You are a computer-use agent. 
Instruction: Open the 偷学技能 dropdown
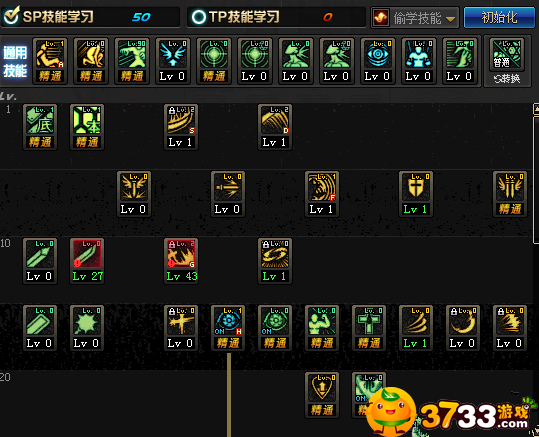tap(415, 18)
